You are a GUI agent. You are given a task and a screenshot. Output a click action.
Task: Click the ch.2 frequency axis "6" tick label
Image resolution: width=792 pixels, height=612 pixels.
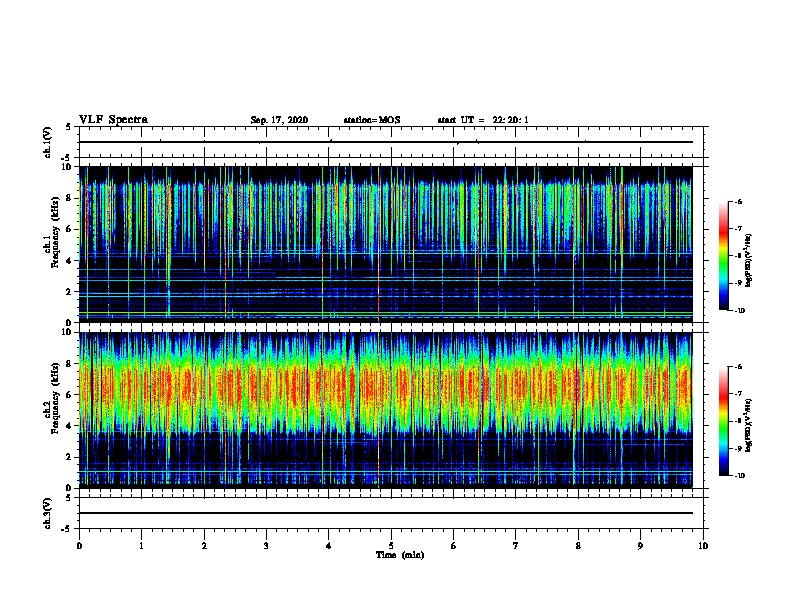point(69,395)
